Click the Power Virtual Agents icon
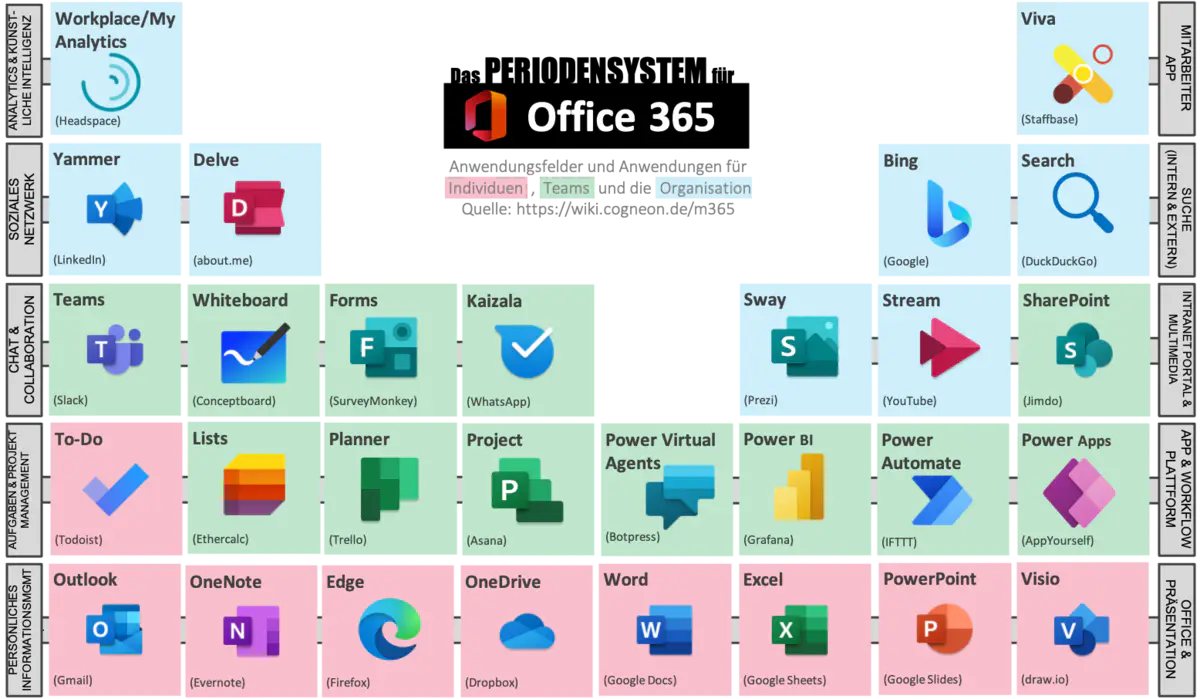The width and height of the screenshot is (1200, 699). point(680,497)
